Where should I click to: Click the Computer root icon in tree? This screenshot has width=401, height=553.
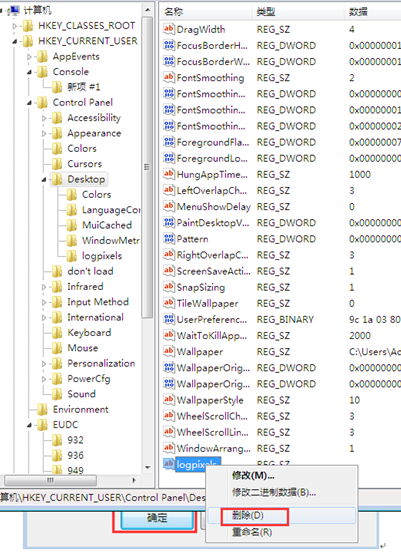[13, 10]
